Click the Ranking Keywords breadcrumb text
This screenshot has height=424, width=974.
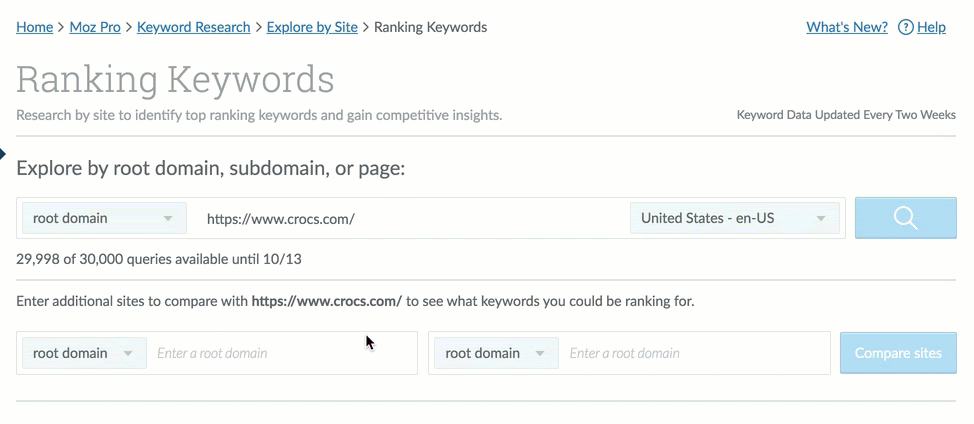[430, 27]
